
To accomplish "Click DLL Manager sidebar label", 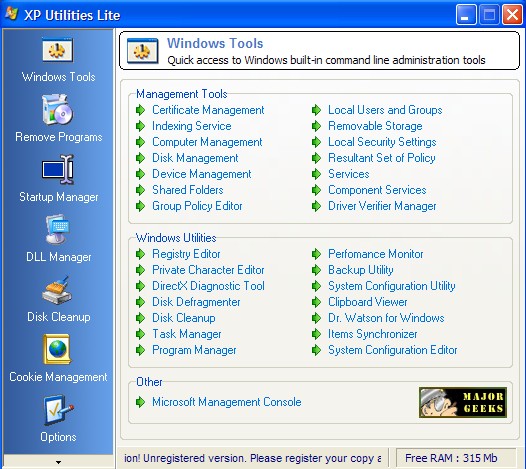I will coord(59,257).
